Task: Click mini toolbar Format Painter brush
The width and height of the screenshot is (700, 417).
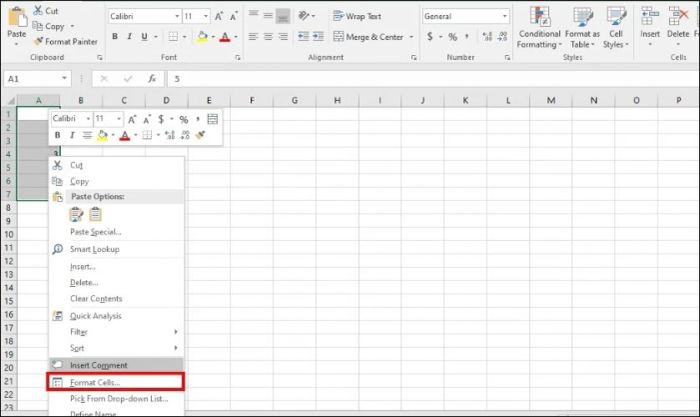Action: (x=200, y=135)
